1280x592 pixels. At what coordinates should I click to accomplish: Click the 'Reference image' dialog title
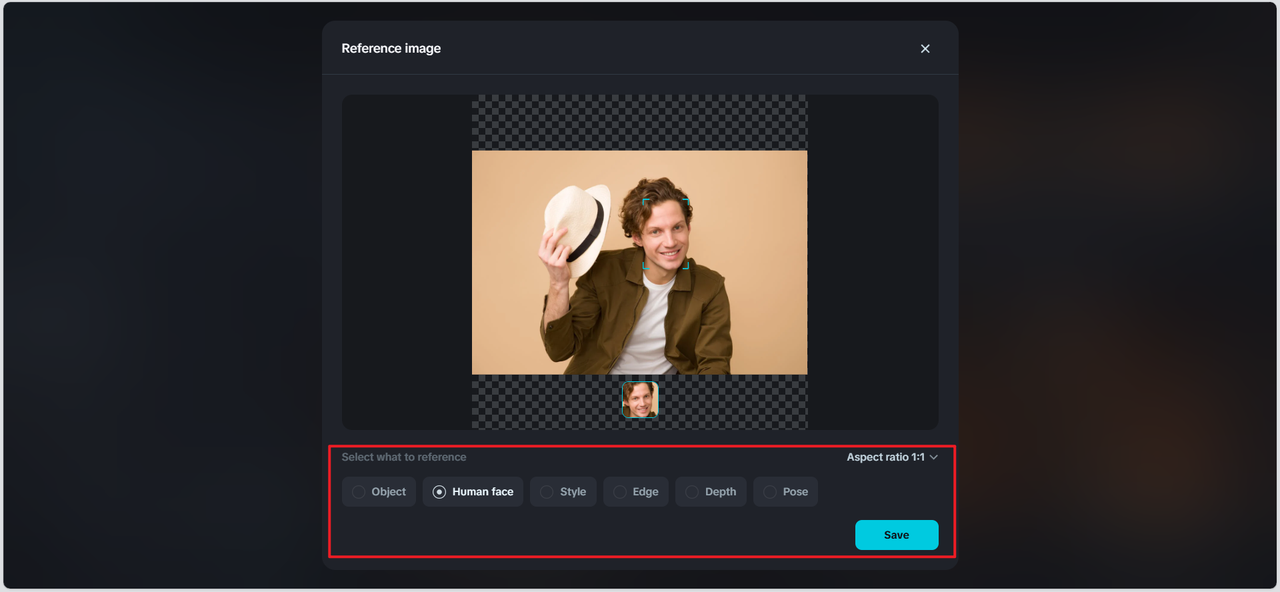(391, 48)
